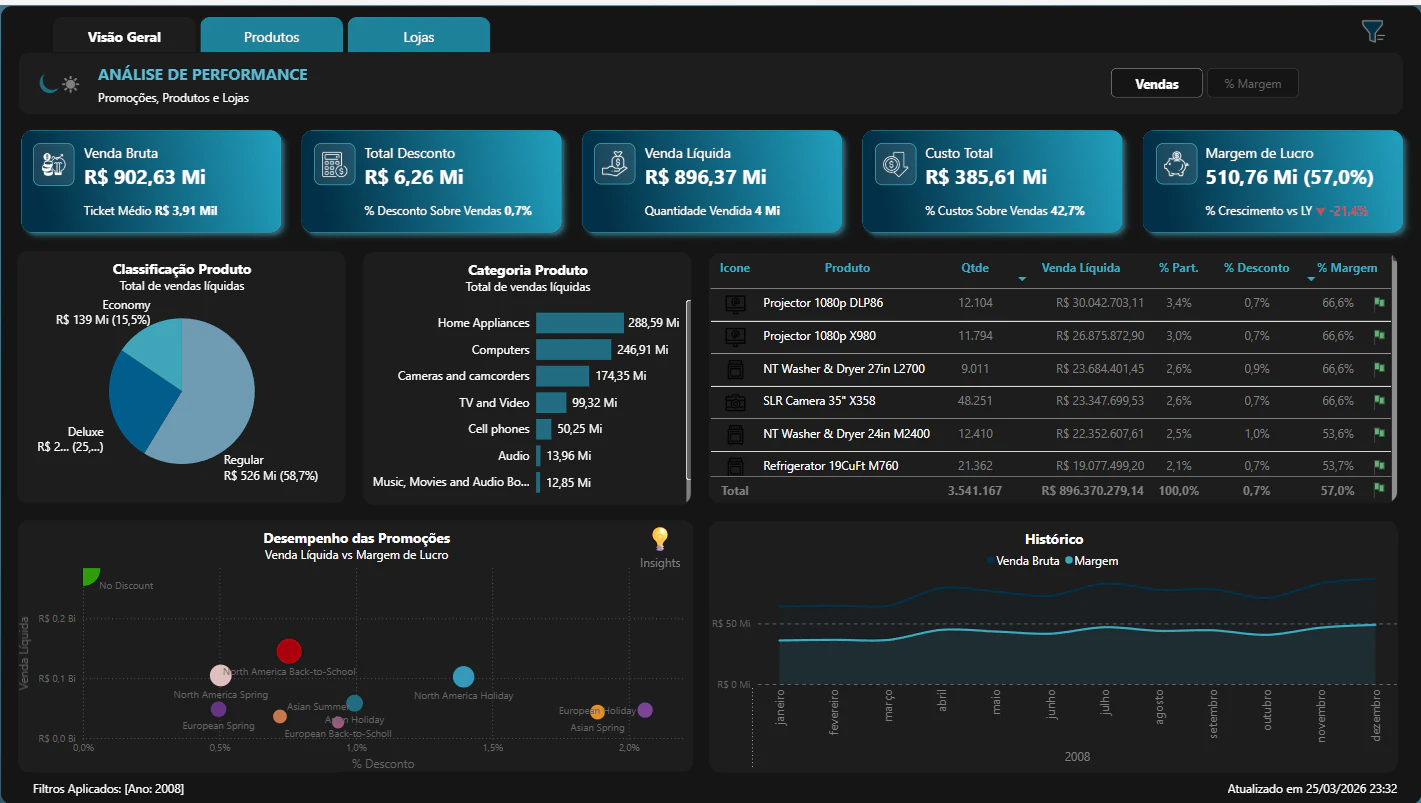Select the Cell phones bar

click(x=544, y=429)
